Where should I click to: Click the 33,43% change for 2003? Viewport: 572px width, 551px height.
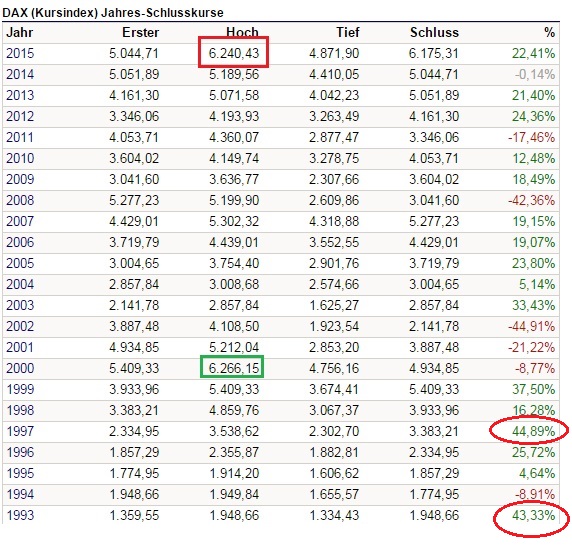coord(533,305)
